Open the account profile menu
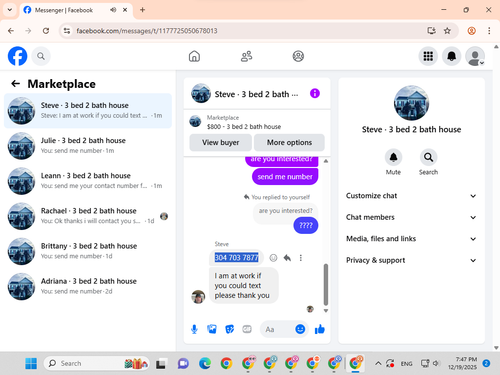500x375 pixels. tap(475, 56)
